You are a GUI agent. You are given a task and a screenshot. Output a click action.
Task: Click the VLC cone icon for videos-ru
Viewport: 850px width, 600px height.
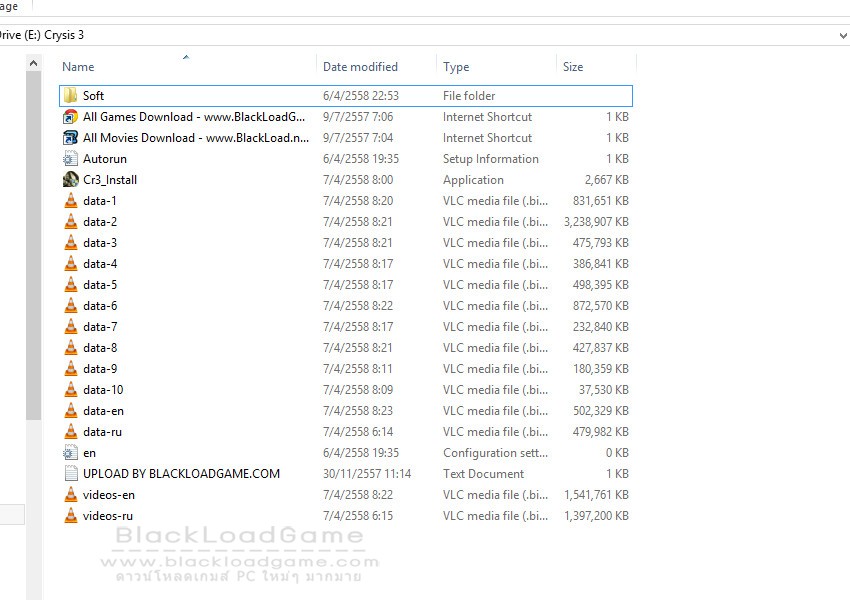pos(70,516)
